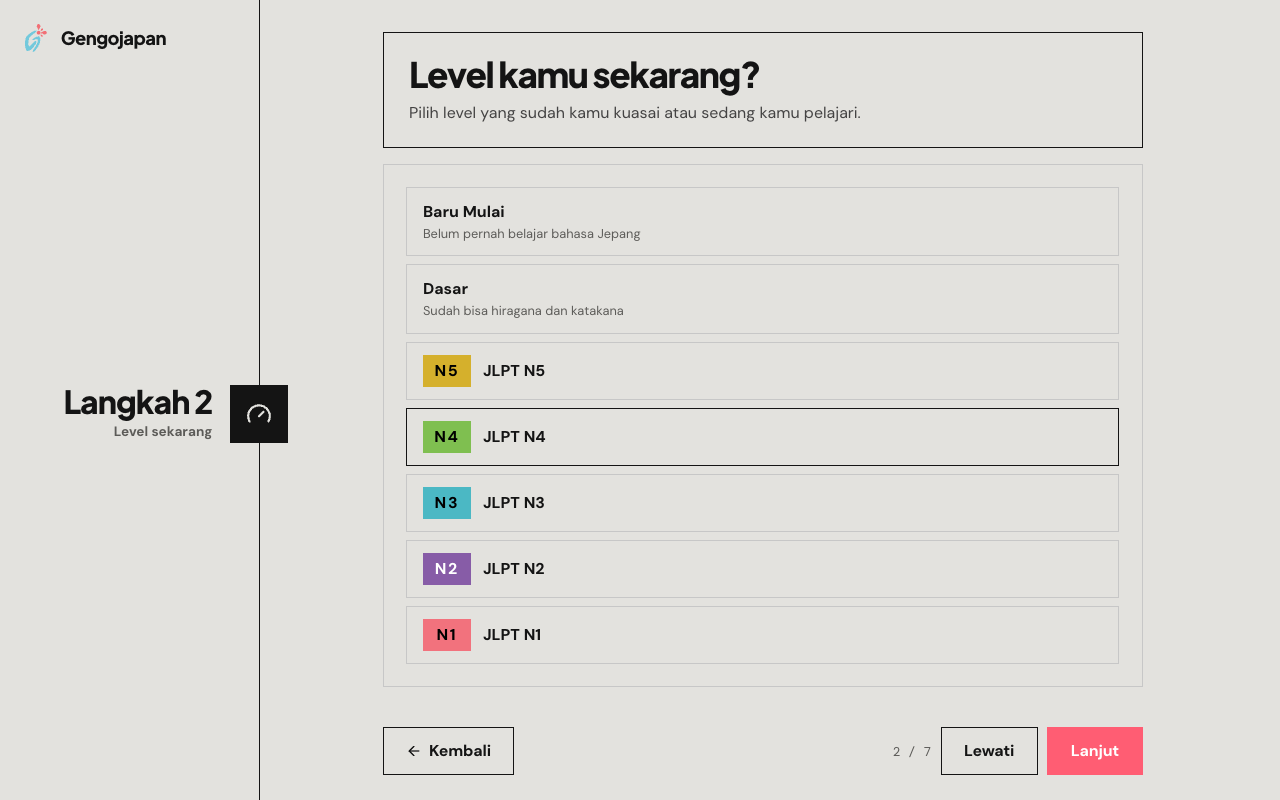Continue with the Lanjut button
Image resolution: width=1280 pixels, height=800 pixels.
click(1095, 751)
